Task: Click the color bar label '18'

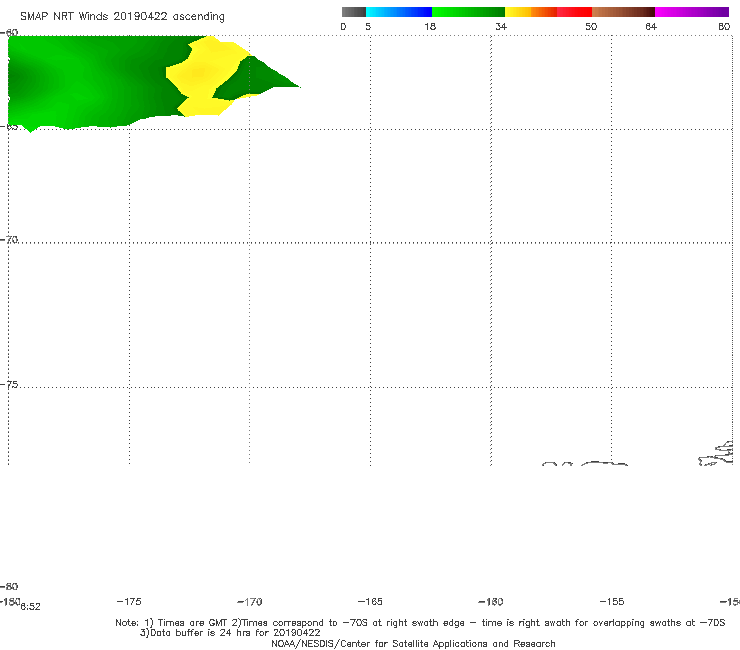Action: pos(430,26)
